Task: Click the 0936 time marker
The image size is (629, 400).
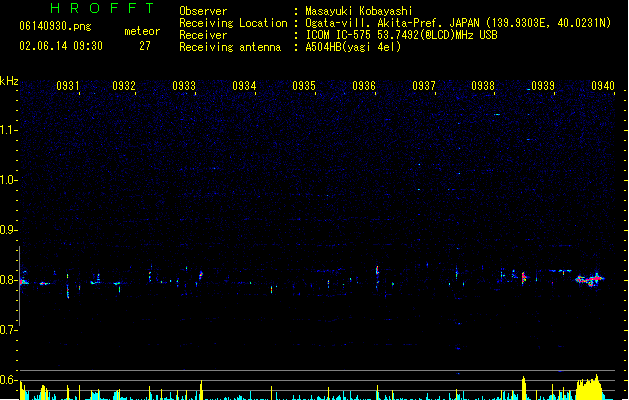Action: click(x=364, y=86)
